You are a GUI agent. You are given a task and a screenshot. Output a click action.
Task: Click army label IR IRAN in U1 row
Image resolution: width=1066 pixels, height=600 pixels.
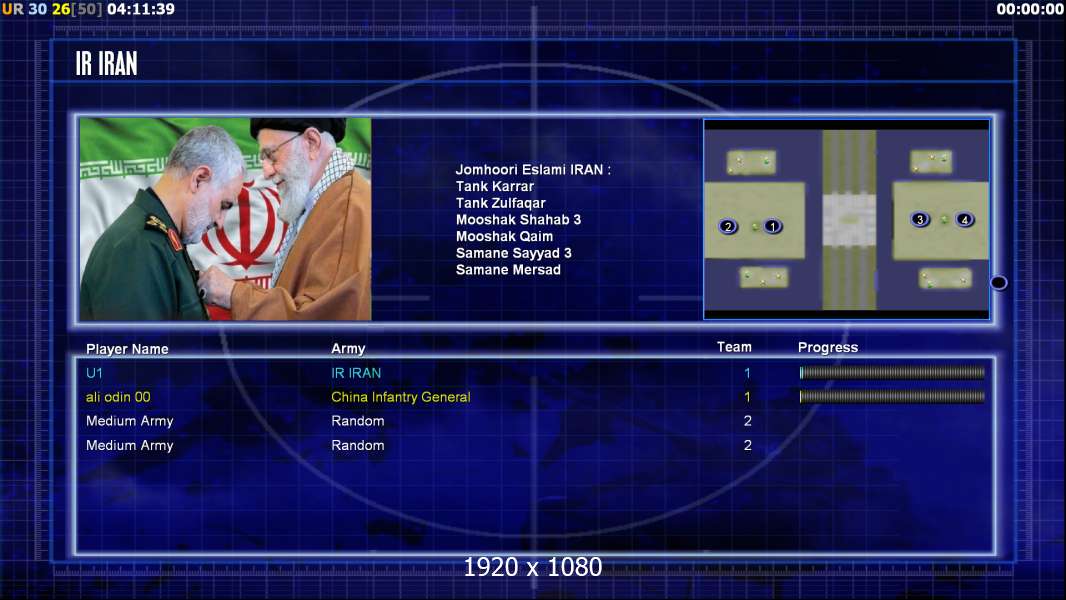(x=356, y=373)
